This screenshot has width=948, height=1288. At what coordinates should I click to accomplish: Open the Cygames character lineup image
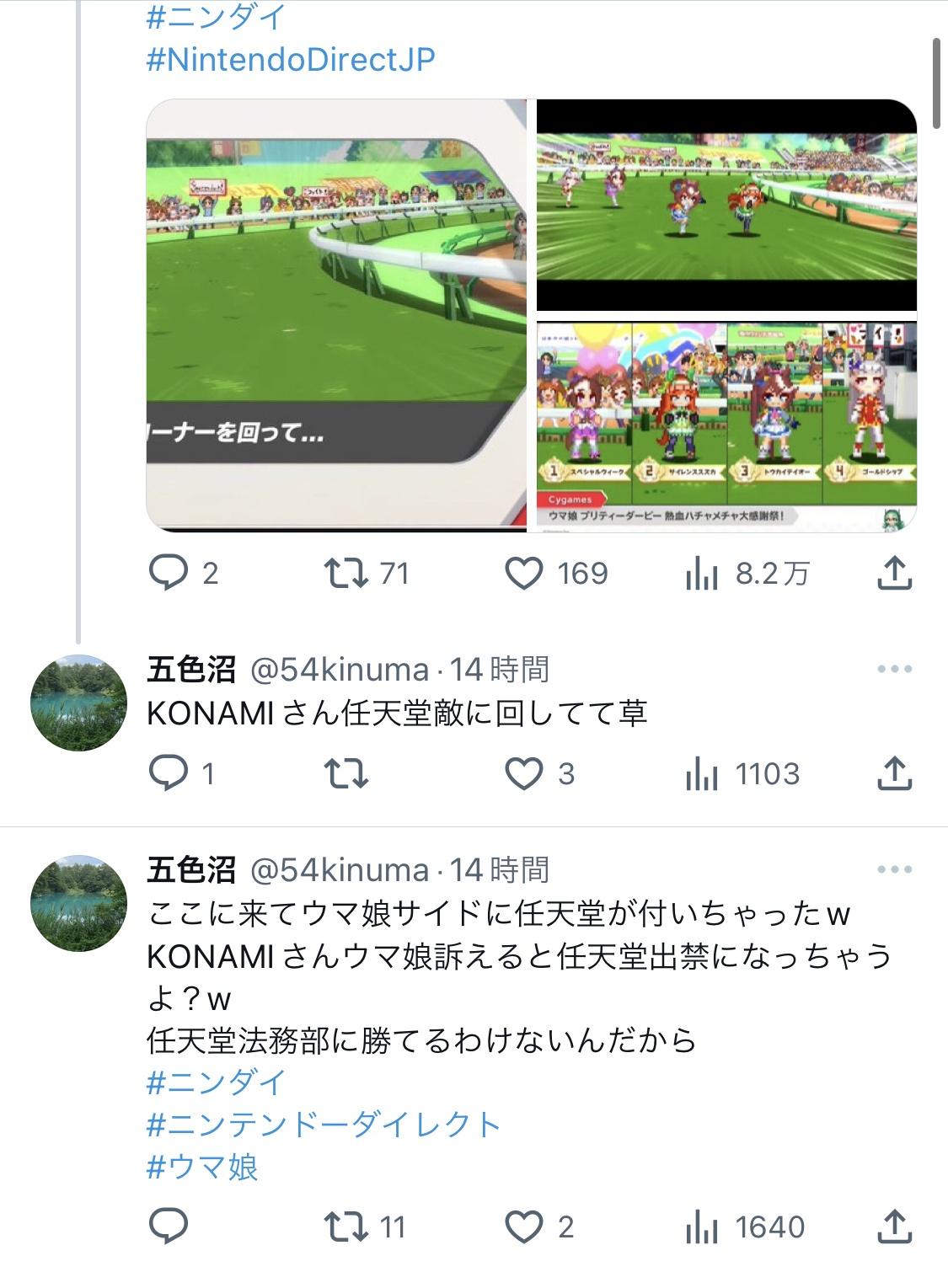tap(726, 426)
